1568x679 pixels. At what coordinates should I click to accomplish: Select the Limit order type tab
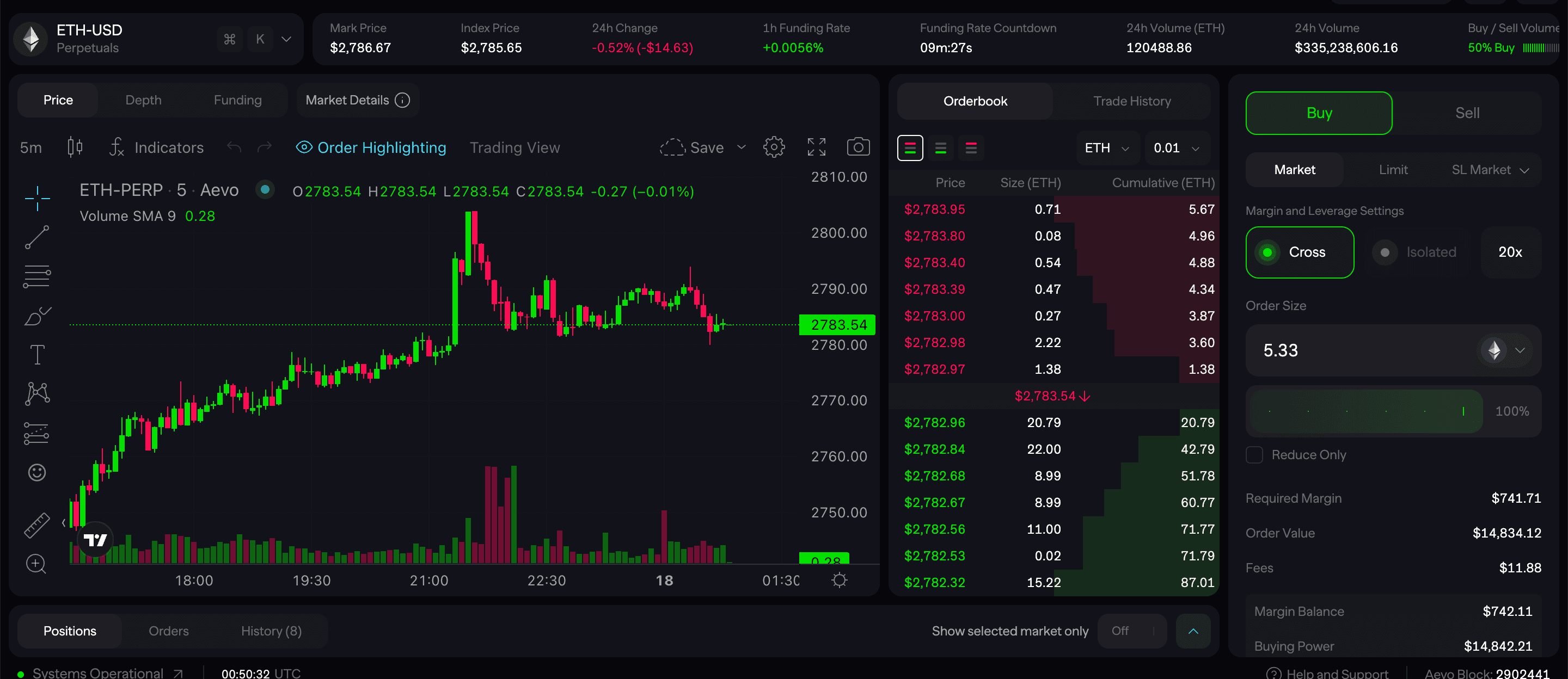click(1393, 170)
